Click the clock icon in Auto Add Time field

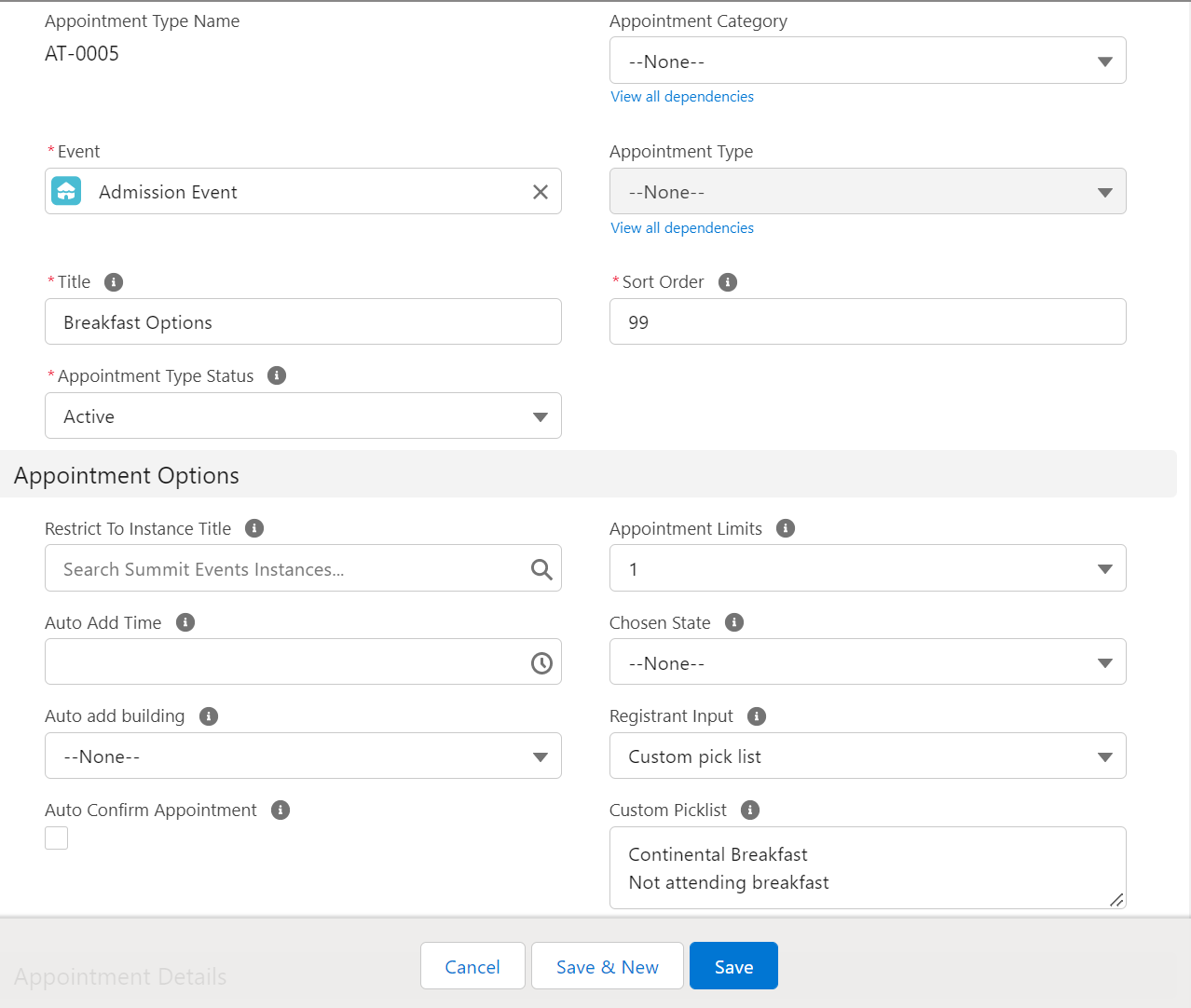(541, 662)
